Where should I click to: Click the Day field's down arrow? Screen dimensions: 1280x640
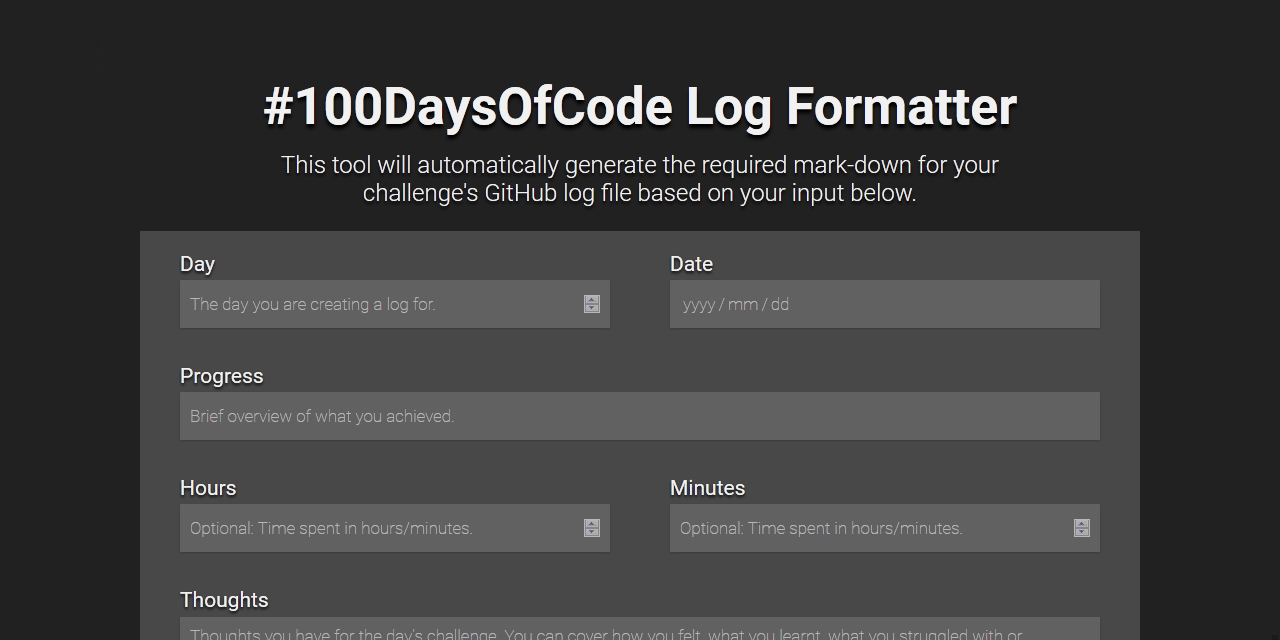coord(592,309)
